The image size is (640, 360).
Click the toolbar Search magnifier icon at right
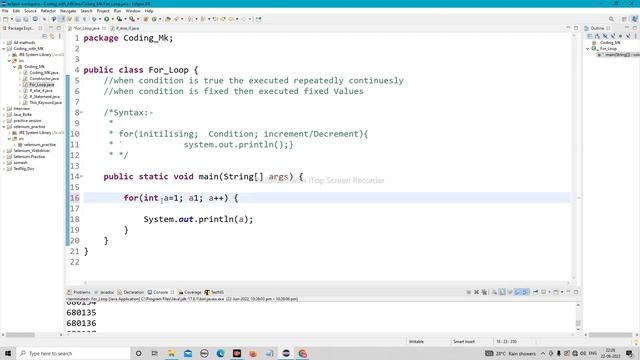[x=611, y=19]
